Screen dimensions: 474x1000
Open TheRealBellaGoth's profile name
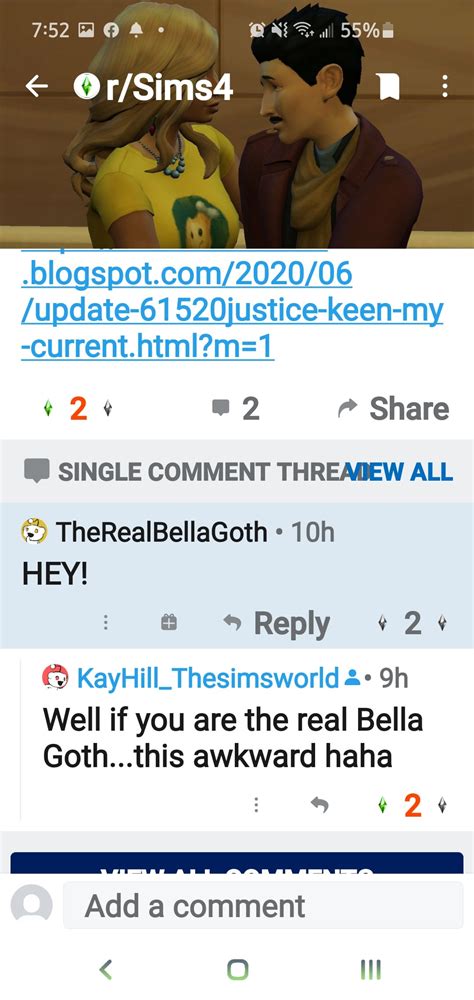[161, 531]
